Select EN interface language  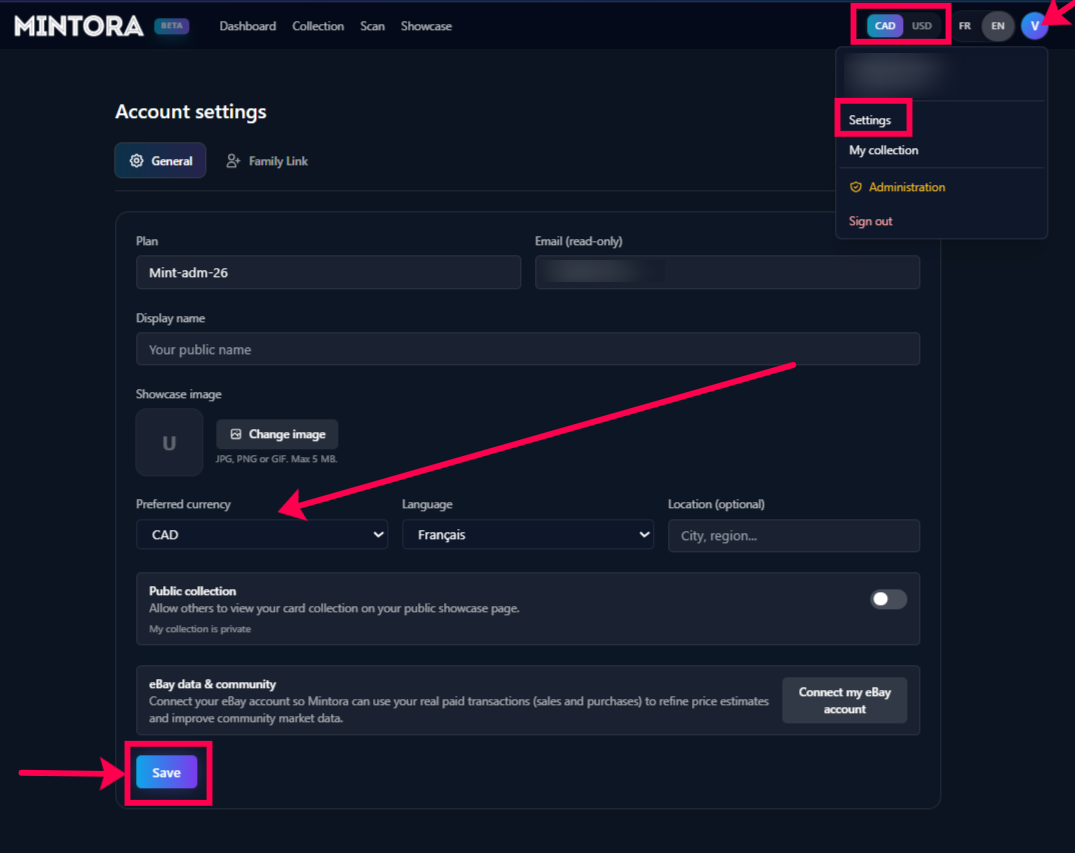coord(997,26)
